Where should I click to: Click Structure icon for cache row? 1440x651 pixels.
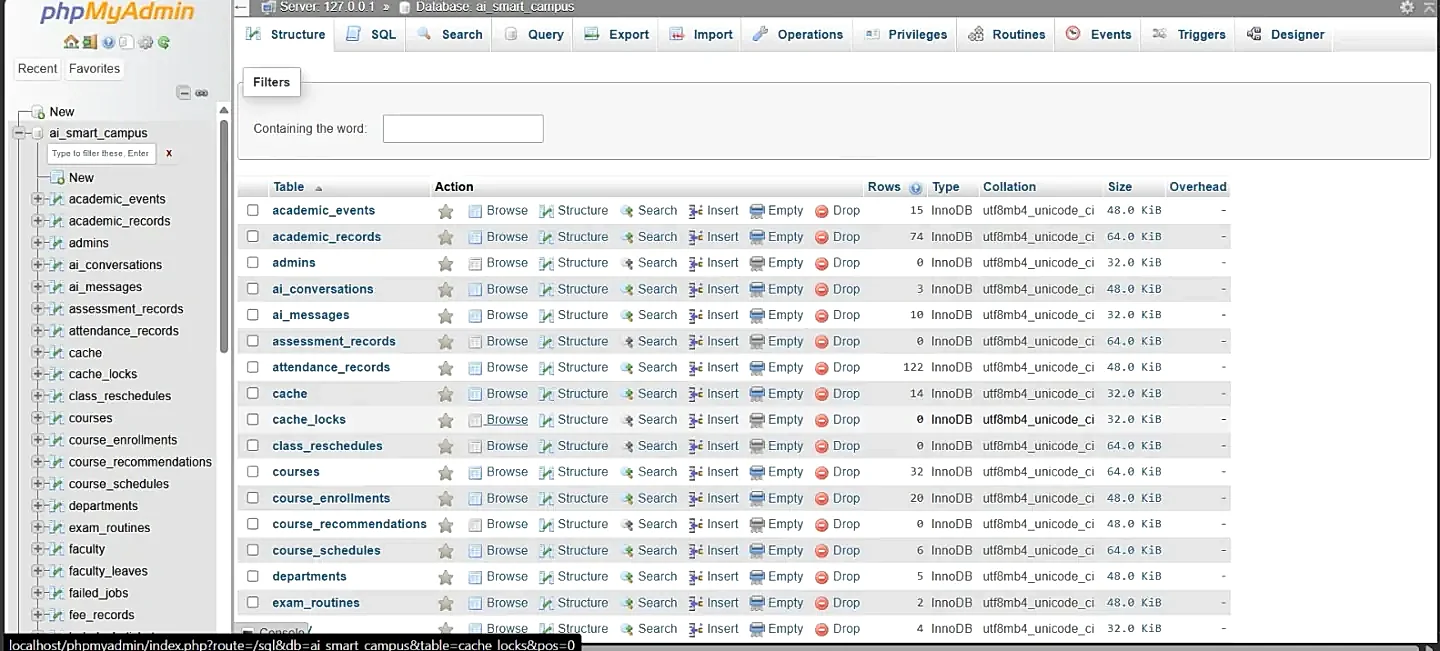tap(546, 394)
